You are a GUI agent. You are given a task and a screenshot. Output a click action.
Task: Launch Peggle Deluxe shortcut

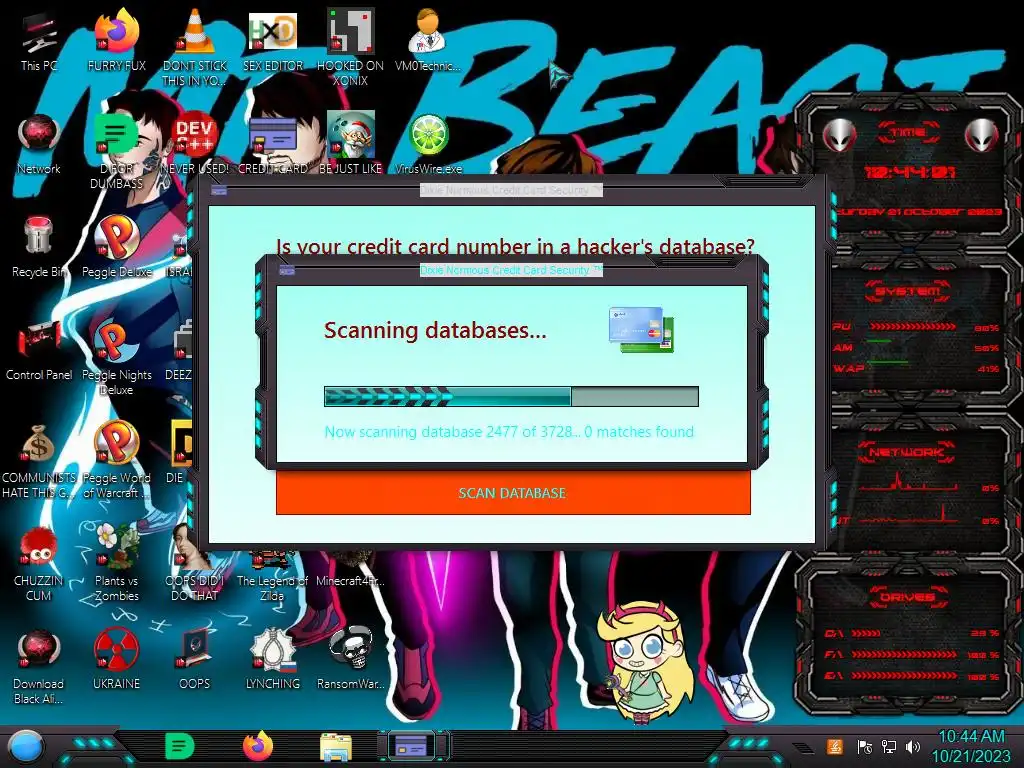[x=116, y=247]
